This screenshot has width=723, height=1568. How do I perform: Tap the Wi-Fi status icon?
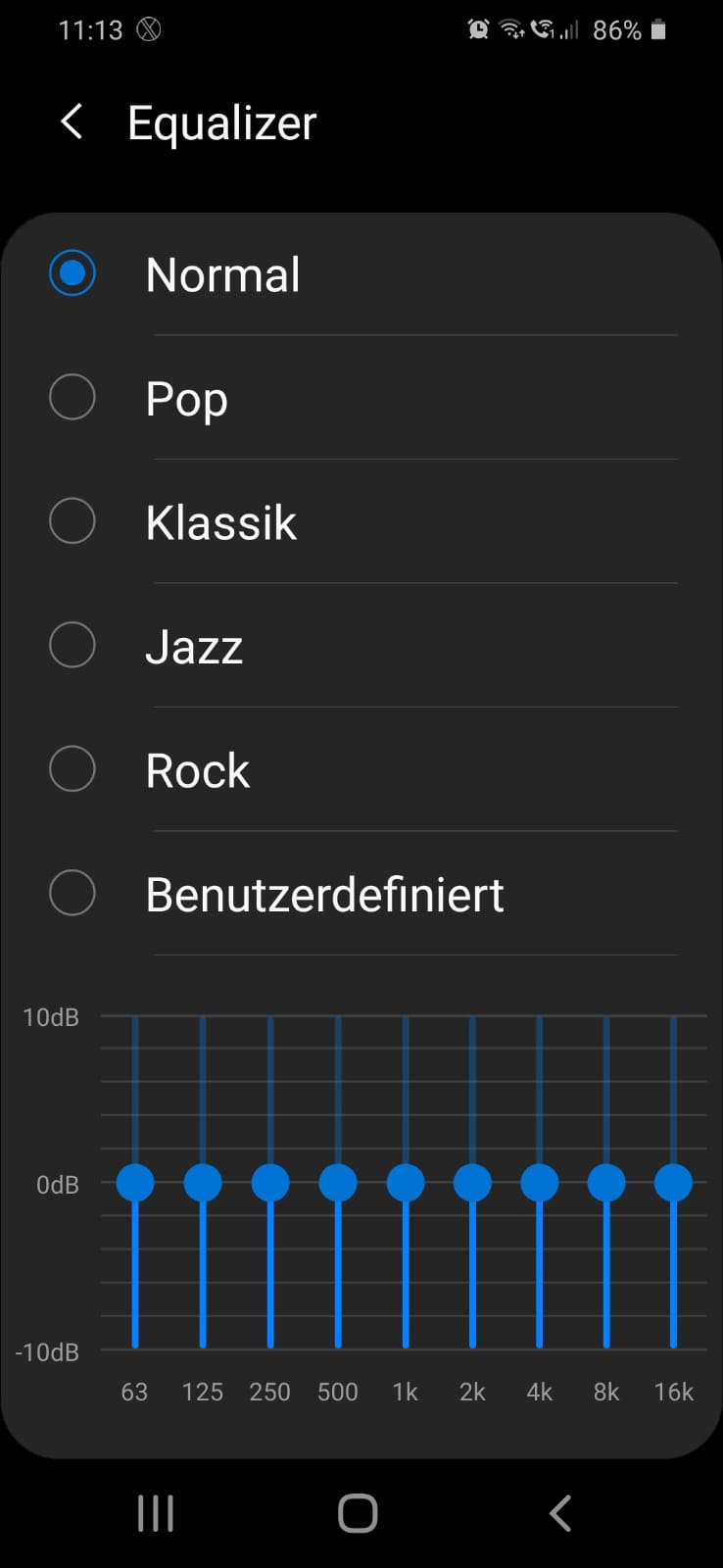511,30
